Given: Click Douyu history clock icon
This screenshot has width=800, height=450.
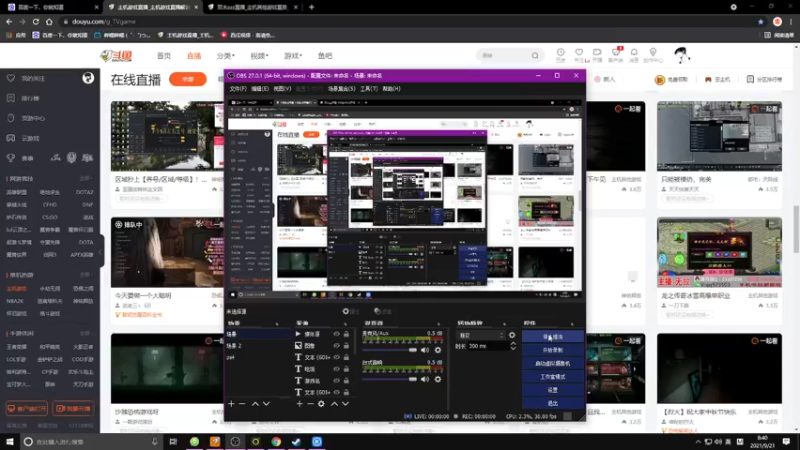Looking at the screenshot, I should point(560,53).
